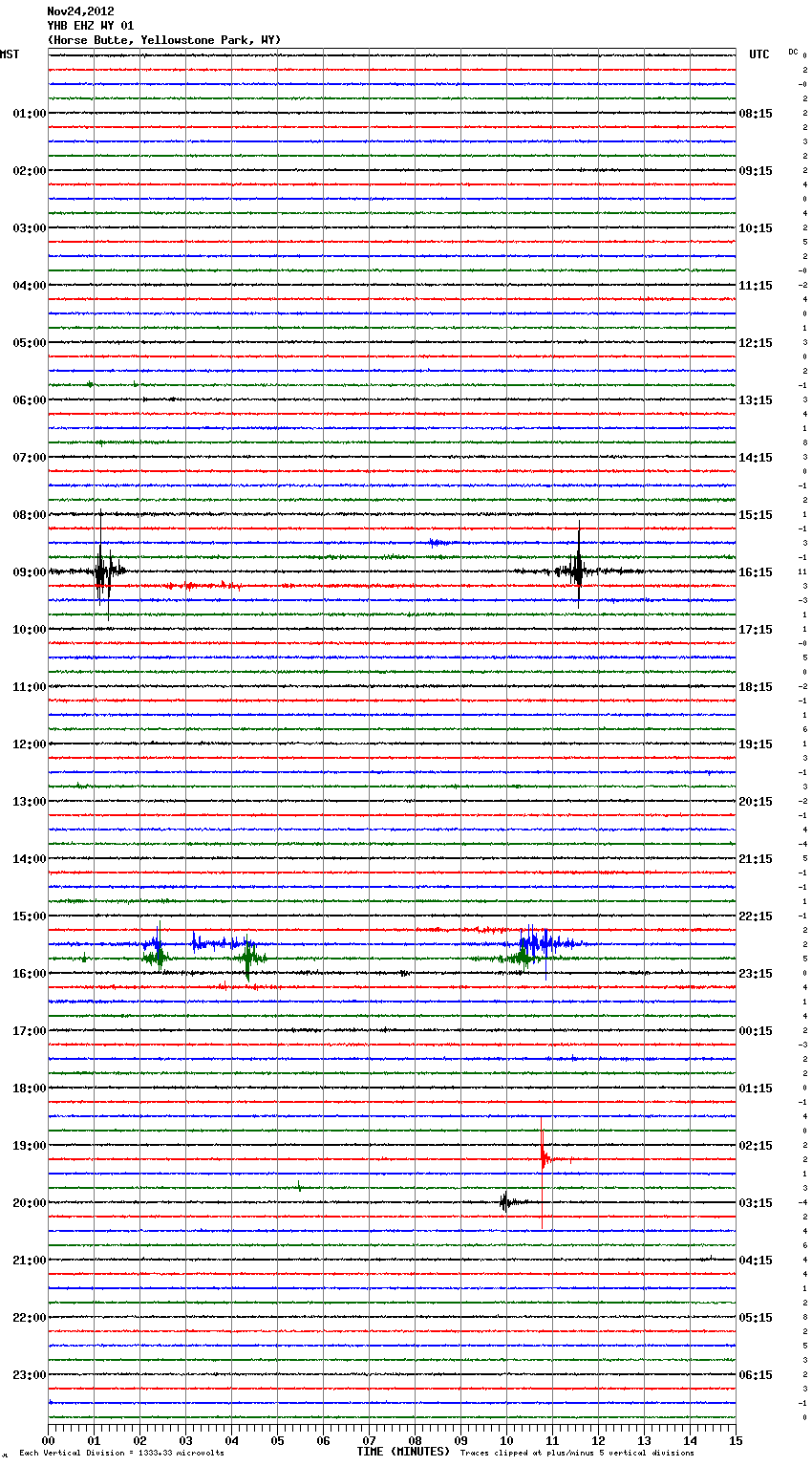Click the Horse Butte, Yellowstone Park location text
812x1466 pixels.
pos(163,40)
